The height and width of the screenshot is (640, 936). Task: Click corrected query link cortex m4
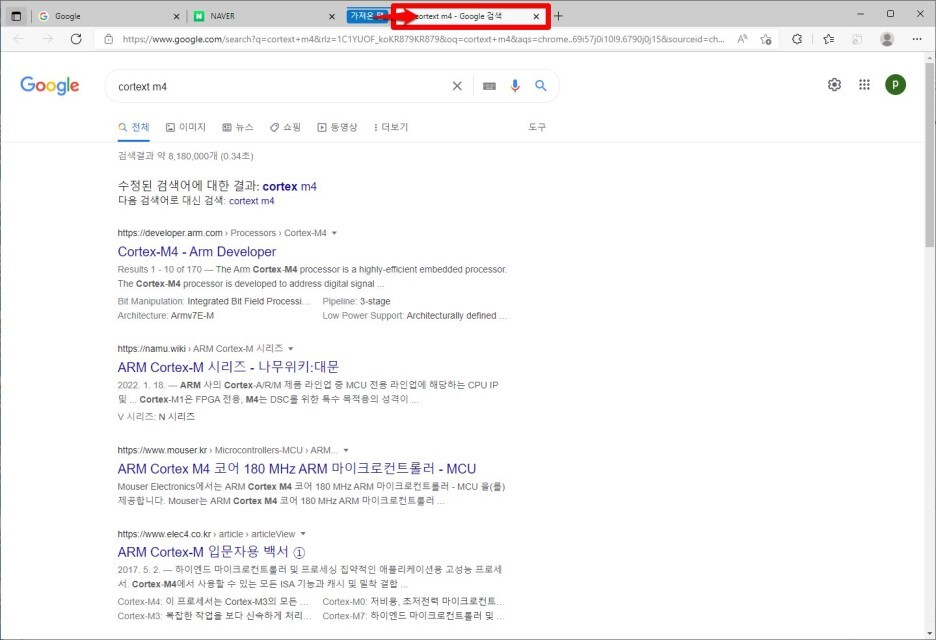[x=290, y=186]
